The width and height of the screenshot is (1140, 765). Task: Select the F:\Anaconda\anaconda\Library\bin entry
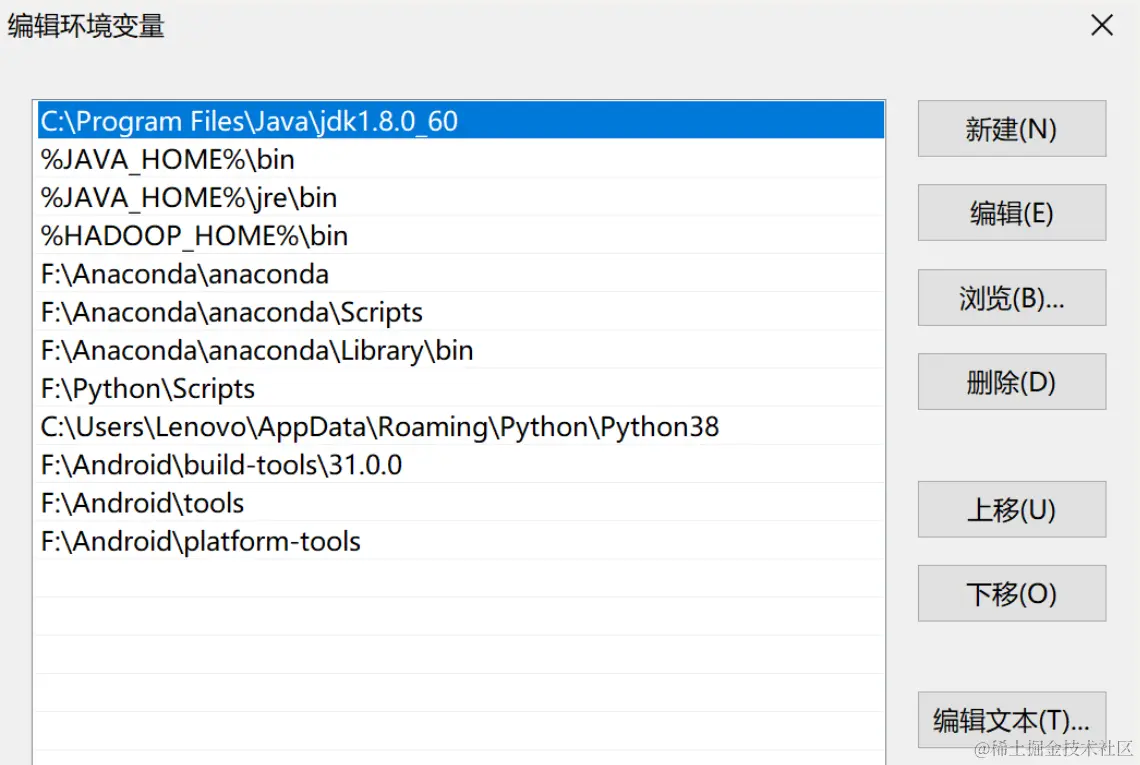[x=460, y=350]
